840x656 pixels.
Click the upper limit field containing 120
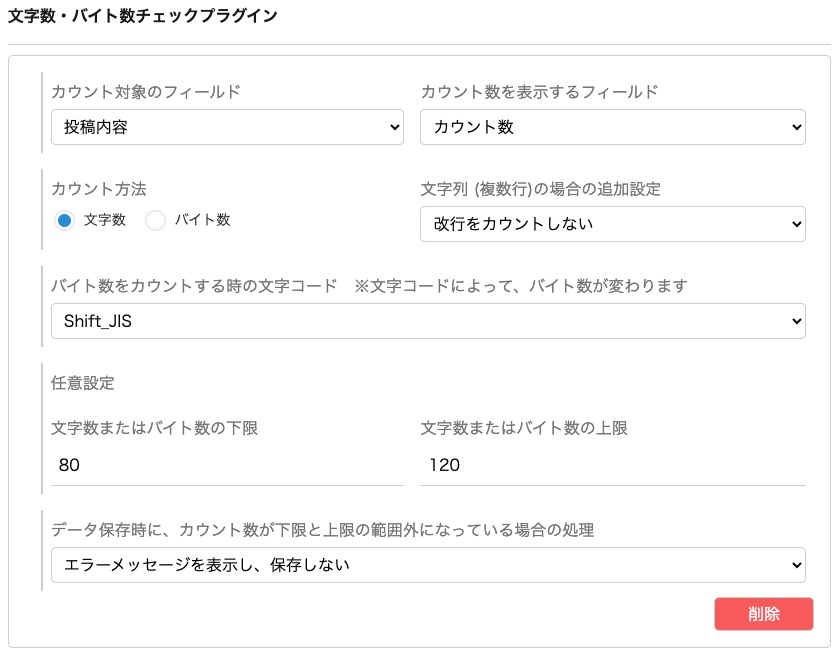pyautogui.click(x=613, y=465)
